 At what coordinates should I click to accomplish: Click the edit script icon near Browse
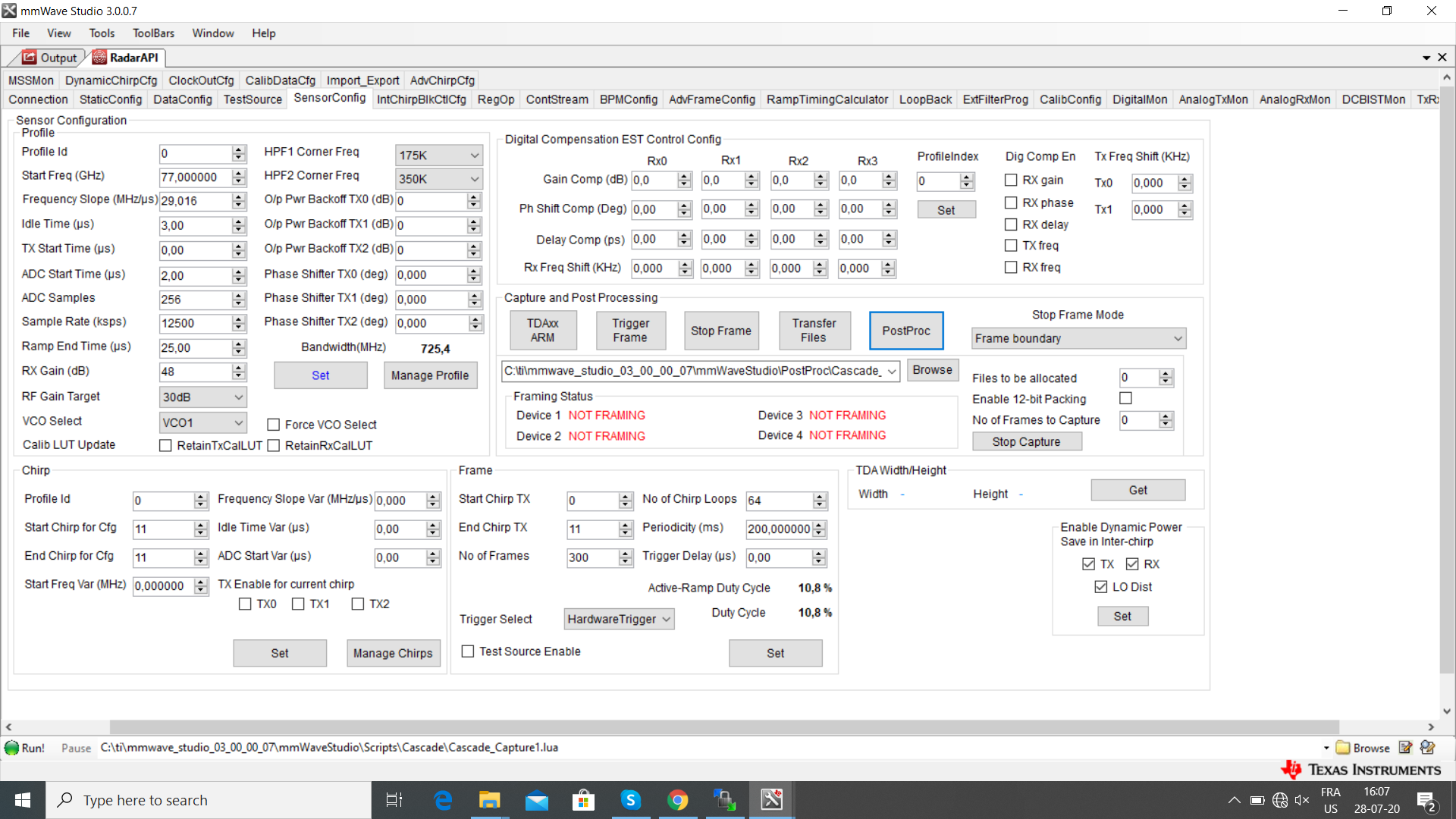(1405, 748)
